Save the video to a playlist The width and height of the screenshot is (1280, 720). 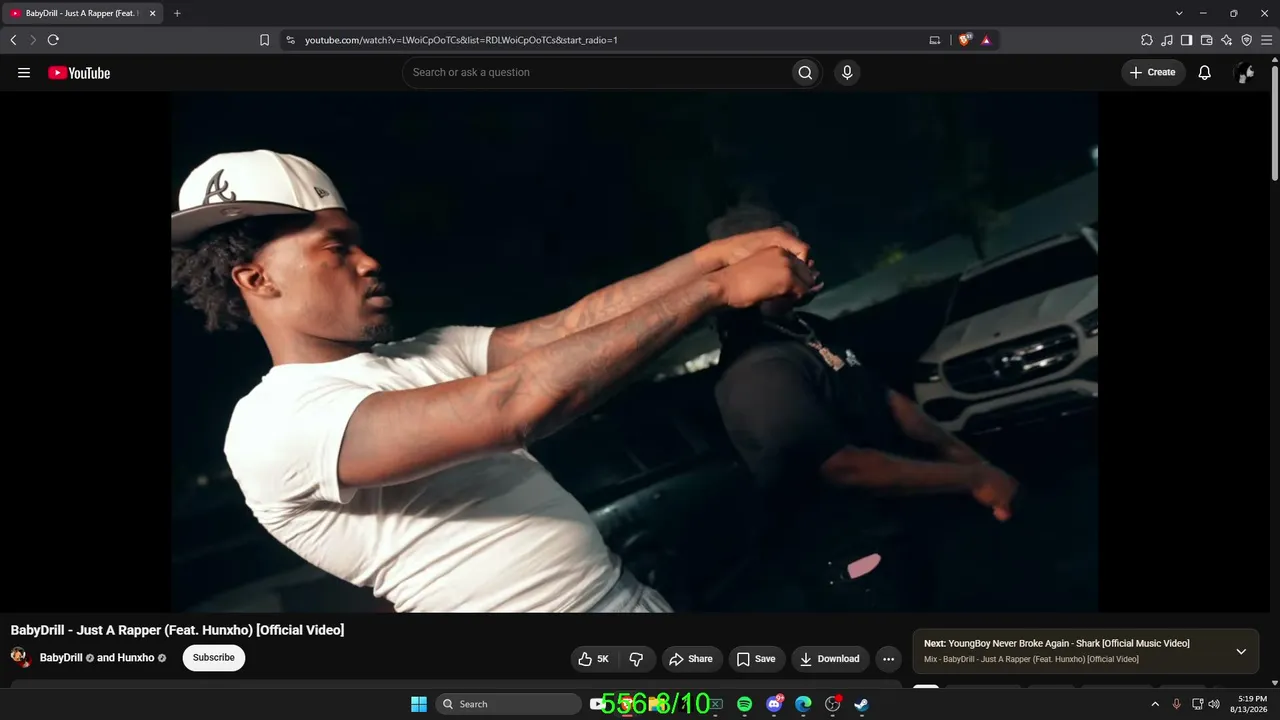pos(756,659)
